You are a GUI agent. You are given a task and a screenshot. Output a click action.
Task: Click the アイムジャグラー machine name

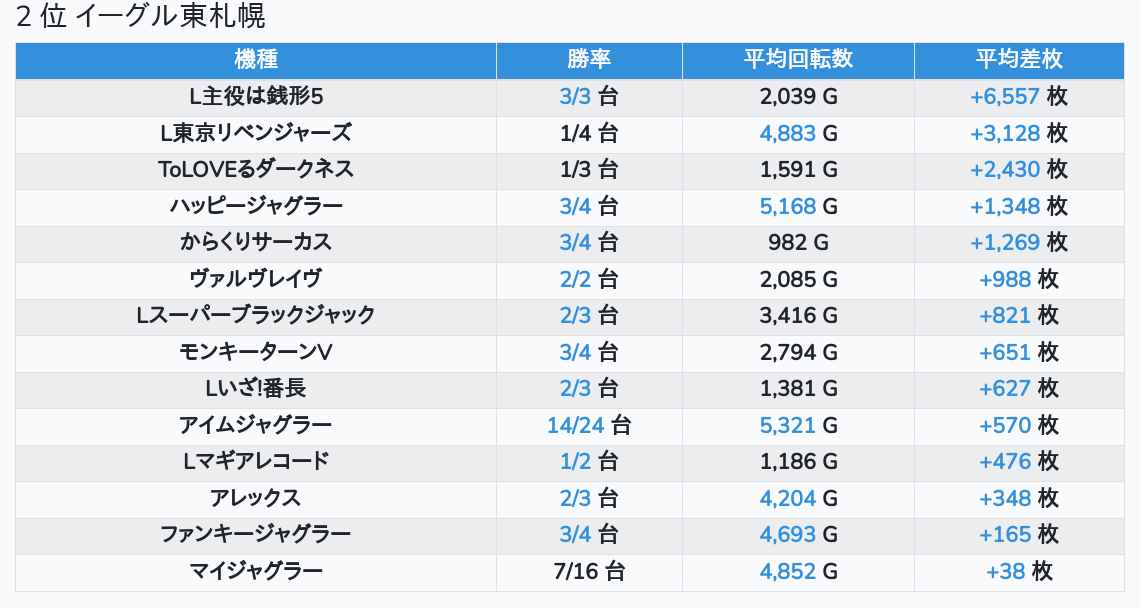(x=256, y=425)
